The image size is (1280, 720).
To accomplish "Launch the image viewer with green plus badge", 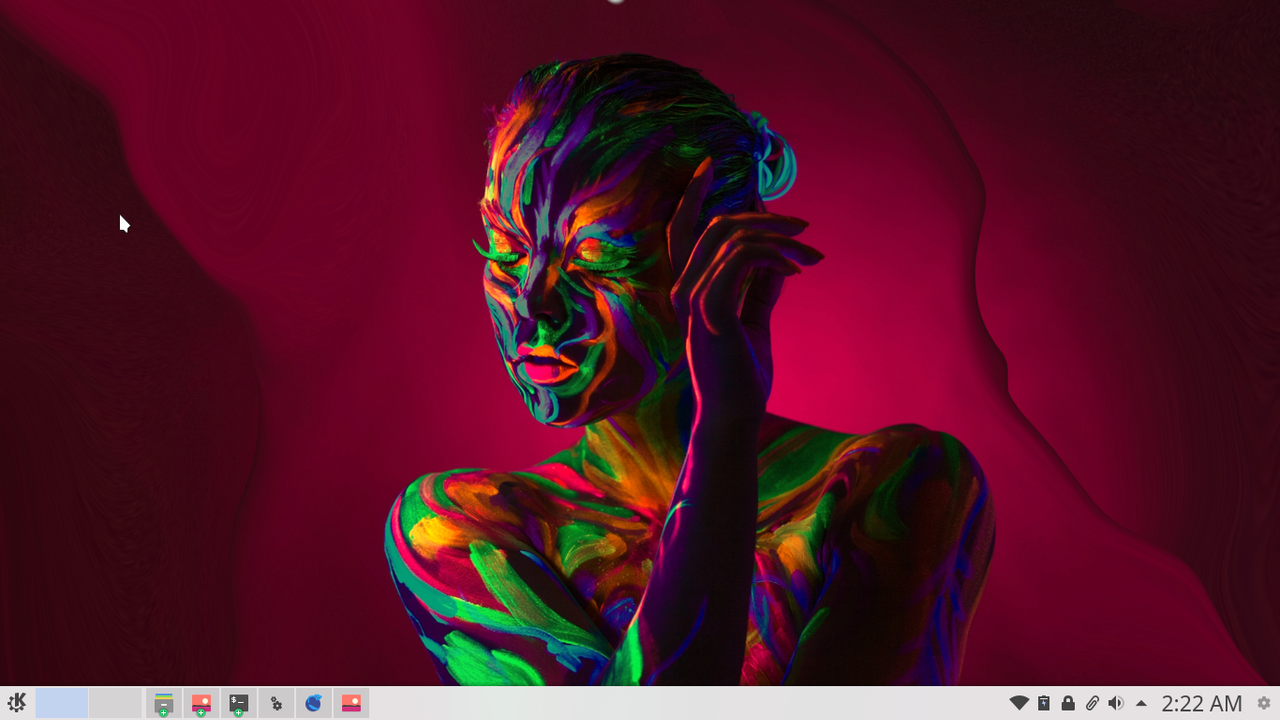I will (x=201, y=704).
